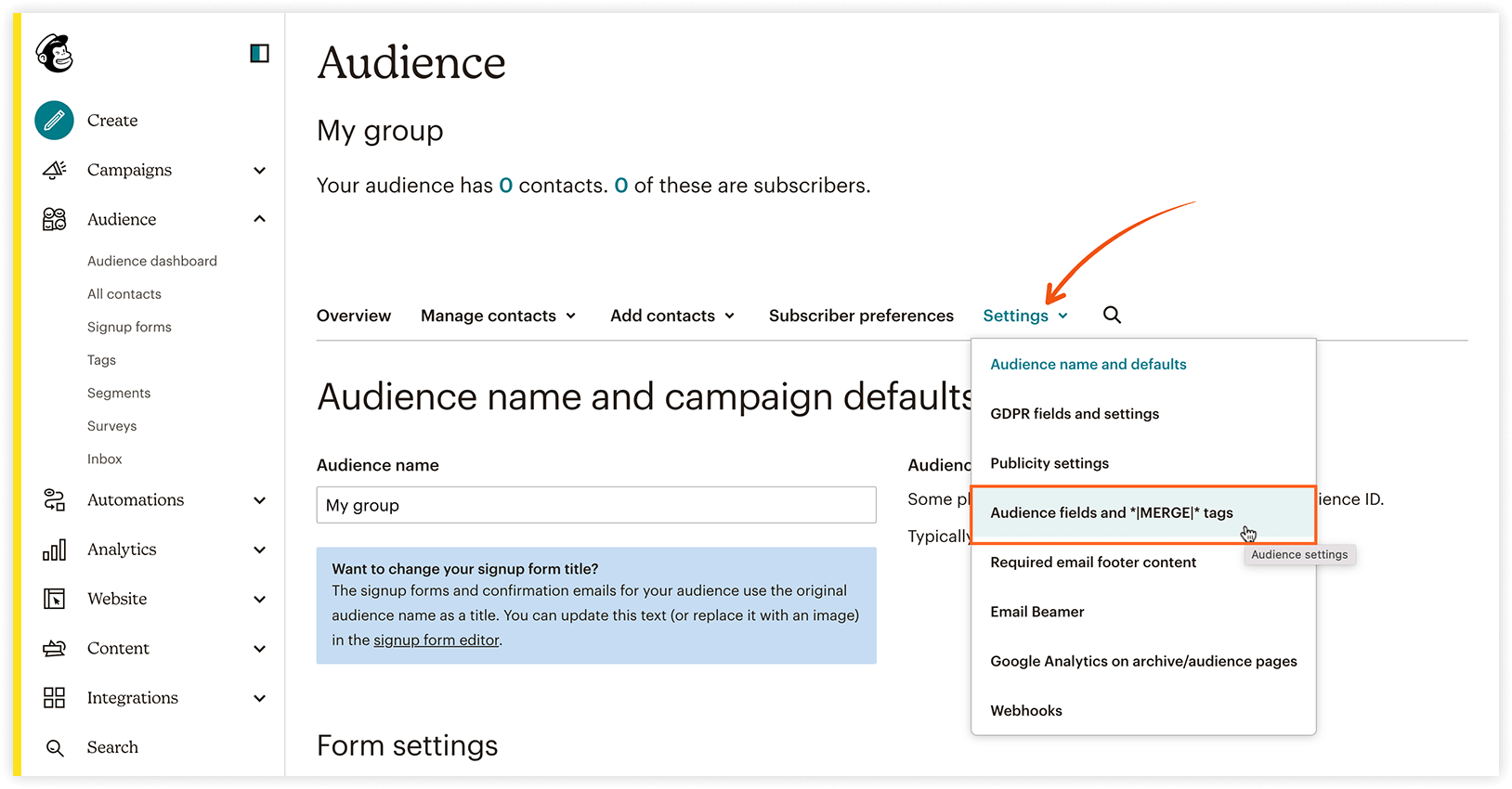1512x789 pixels.
Task: Choose Email Beamer from Settings menu
Action: (x=1037, y=612)
